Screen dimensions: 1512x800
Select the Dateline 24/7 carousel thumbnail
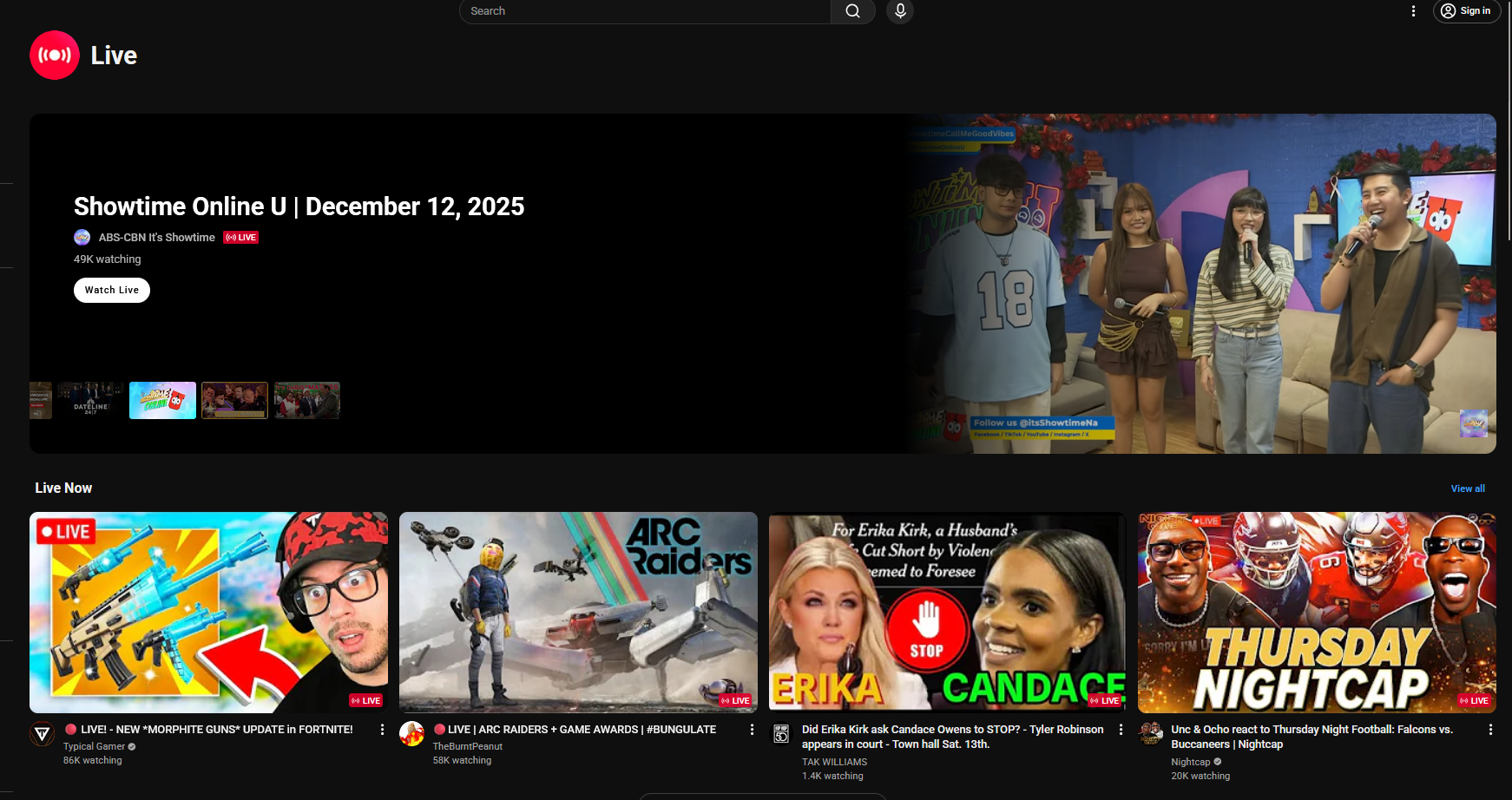pos(91,401)
